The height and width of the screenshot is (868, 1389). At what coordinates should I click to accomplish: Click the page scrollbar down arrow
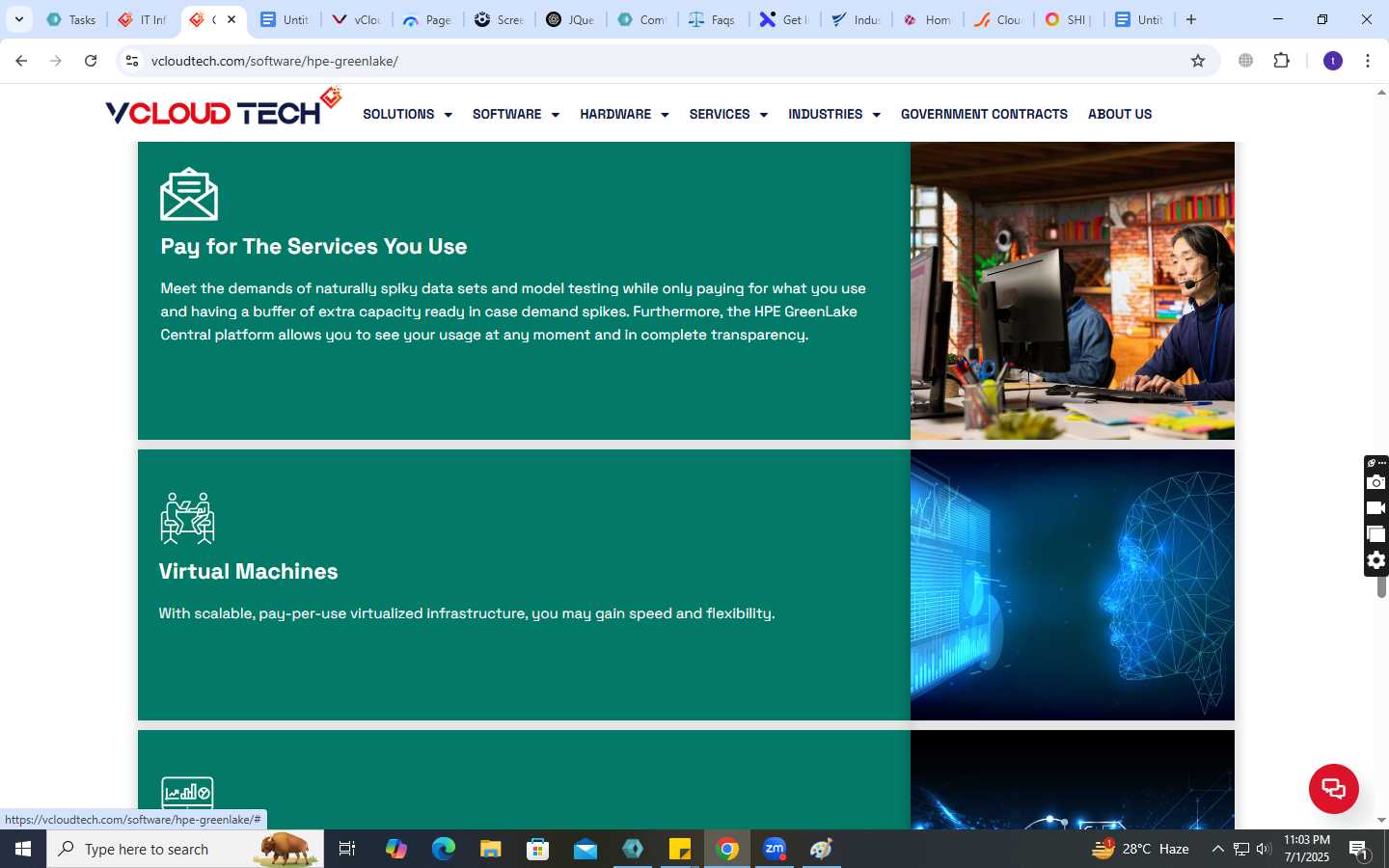(x=1381, y=821)
